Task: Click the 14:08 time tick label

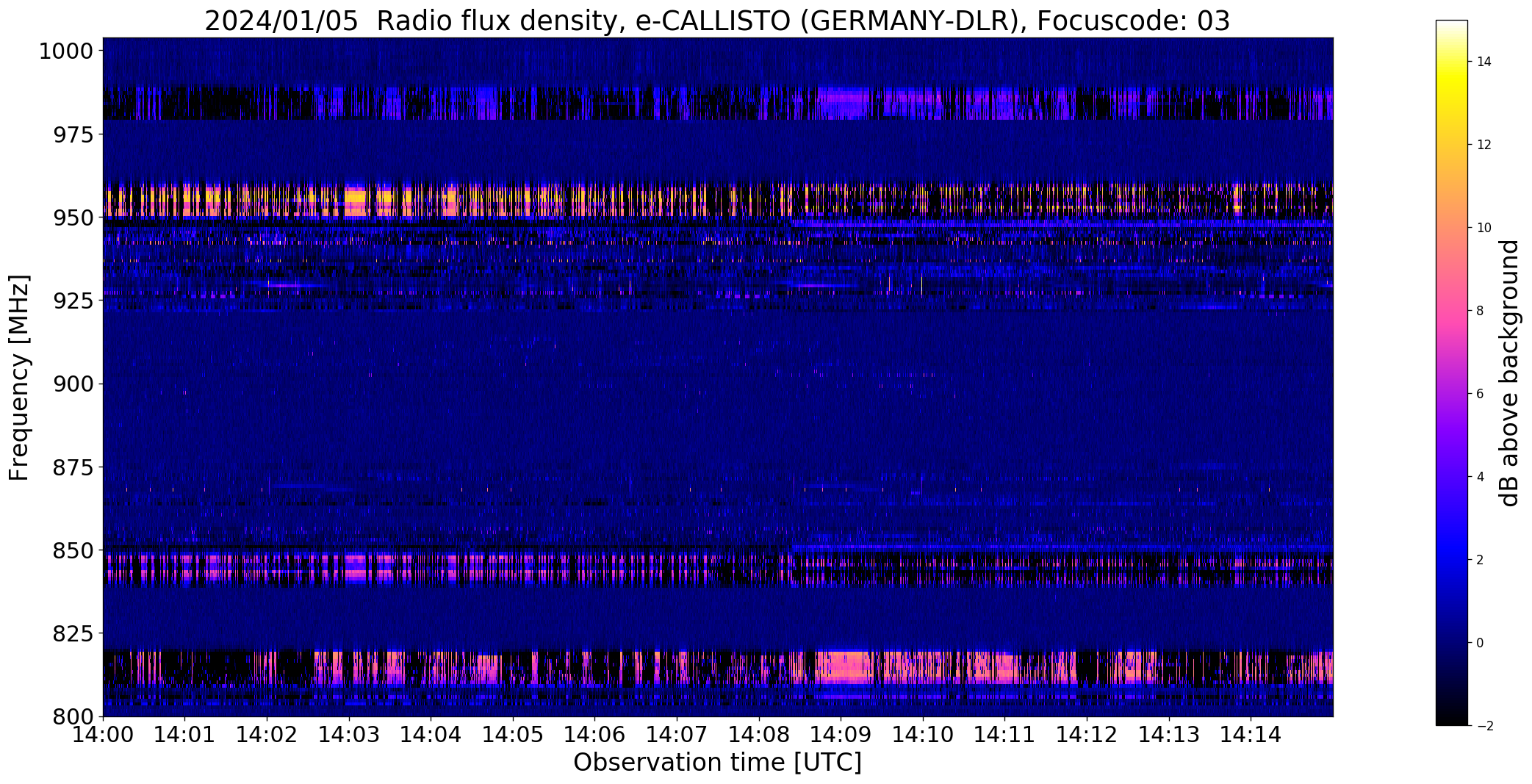Action: click(x=759, y=735)
